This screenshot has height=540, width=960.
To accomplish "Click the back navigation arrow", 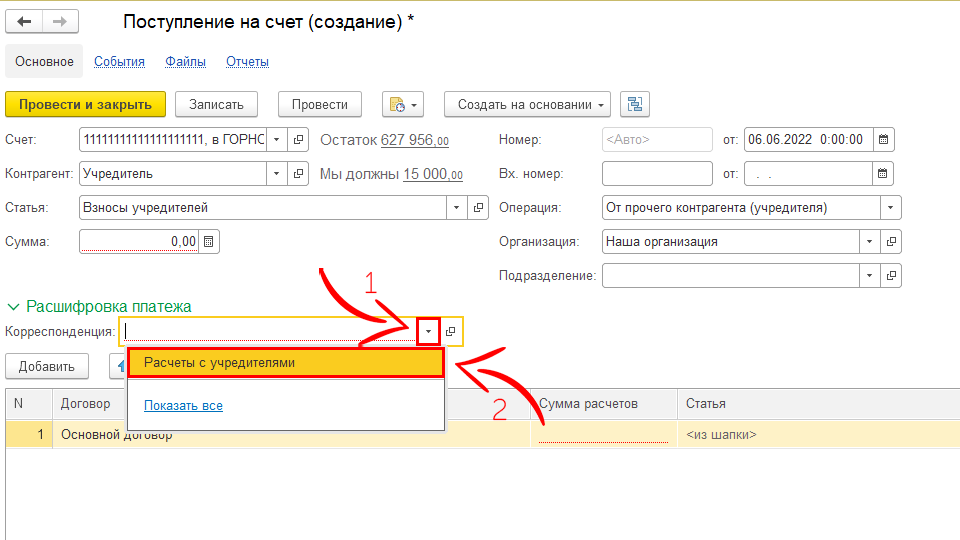I will click(25, 22).
